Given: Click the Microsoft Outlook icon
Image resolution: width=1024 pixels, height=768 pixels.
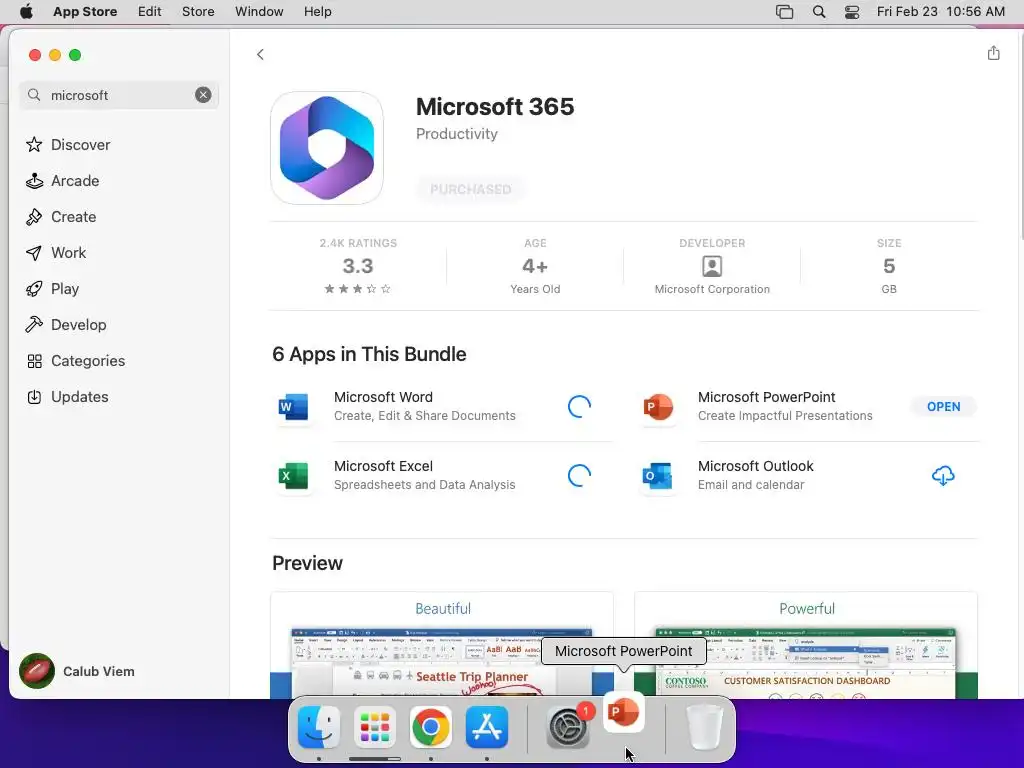Looking at the screenshot, I should click(x=658, y=475).
